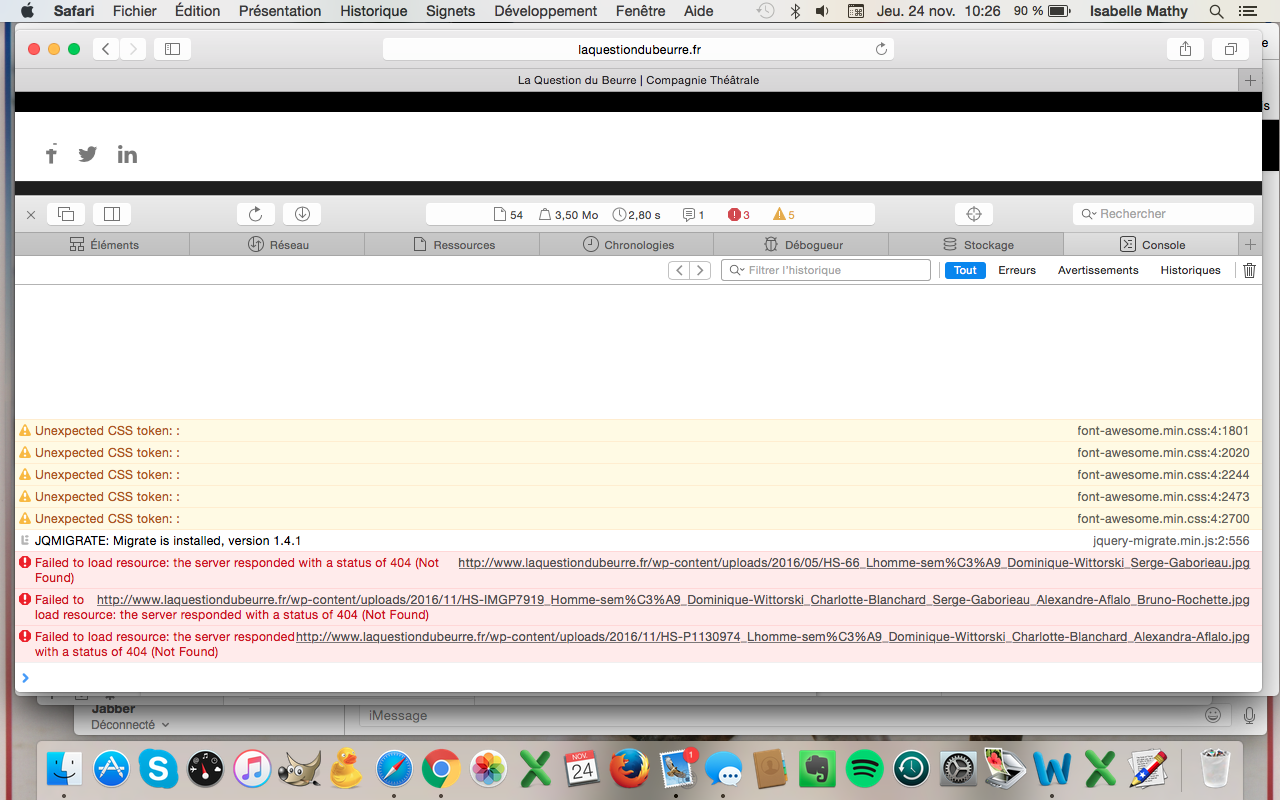Dock the inspector to the side of the window
Screen dimensions: 1280x800
coord(112,214)
